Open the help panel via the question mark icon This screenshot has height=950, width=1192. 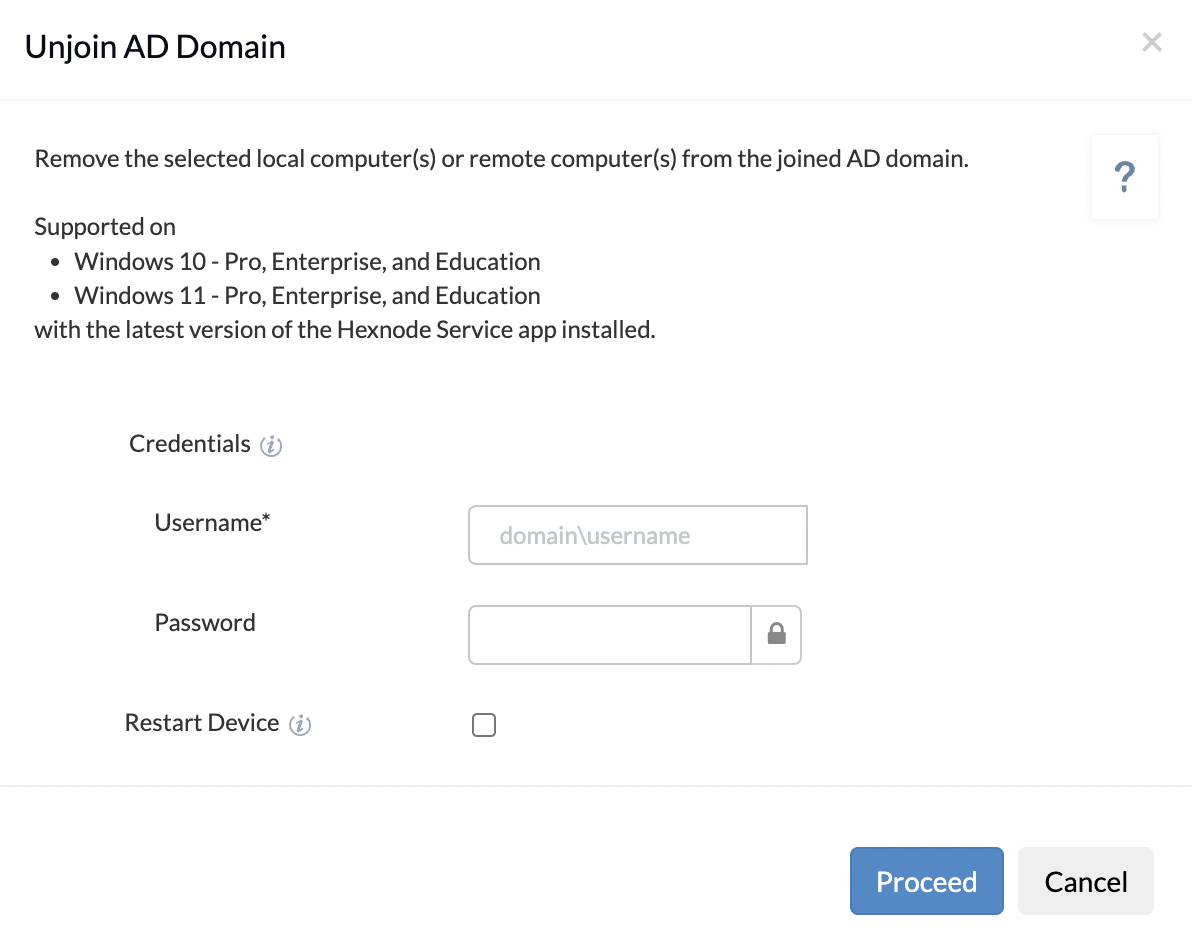coord(1124,176)
